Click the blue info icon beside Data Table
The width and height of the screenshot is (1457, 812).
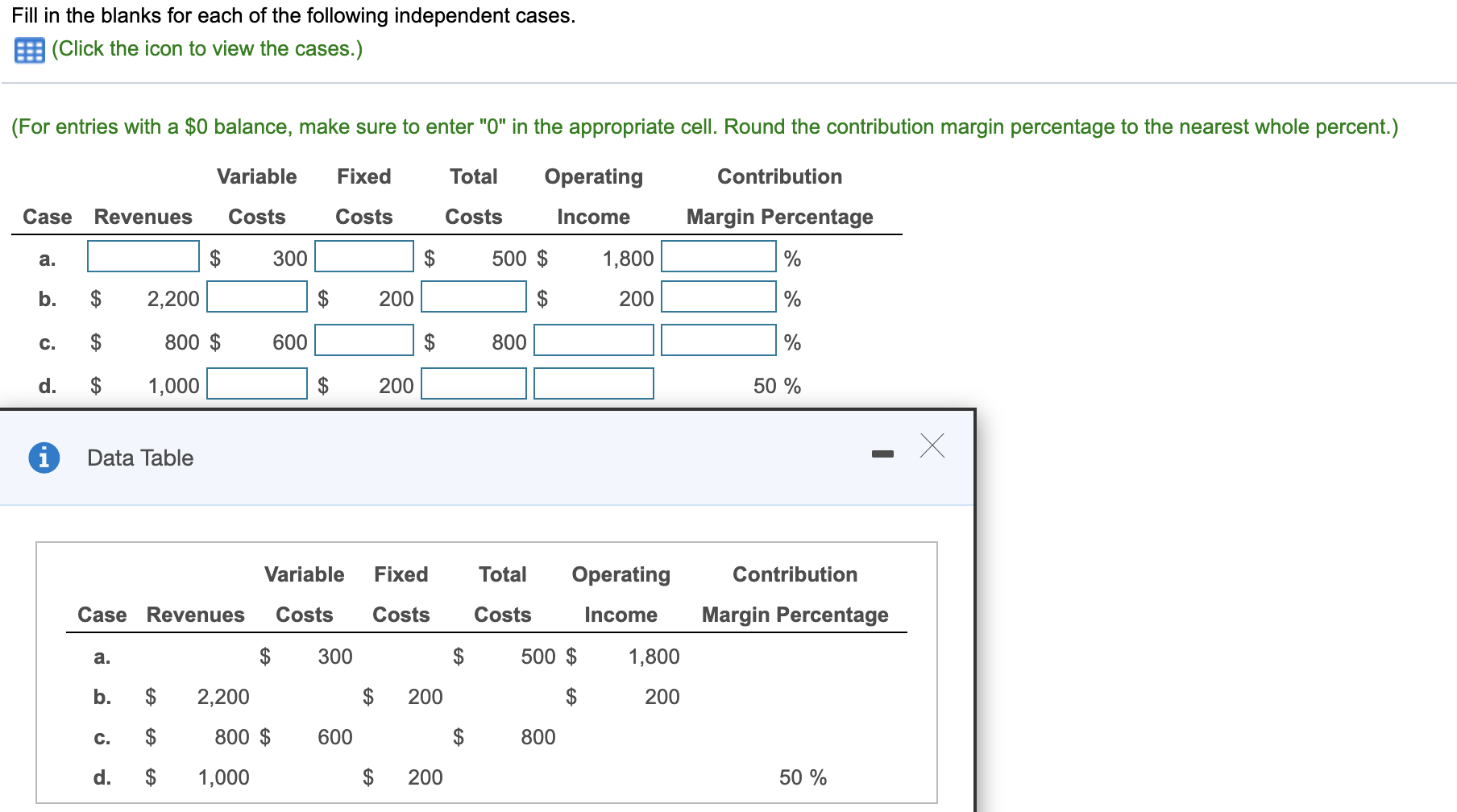tap(44, 458)
